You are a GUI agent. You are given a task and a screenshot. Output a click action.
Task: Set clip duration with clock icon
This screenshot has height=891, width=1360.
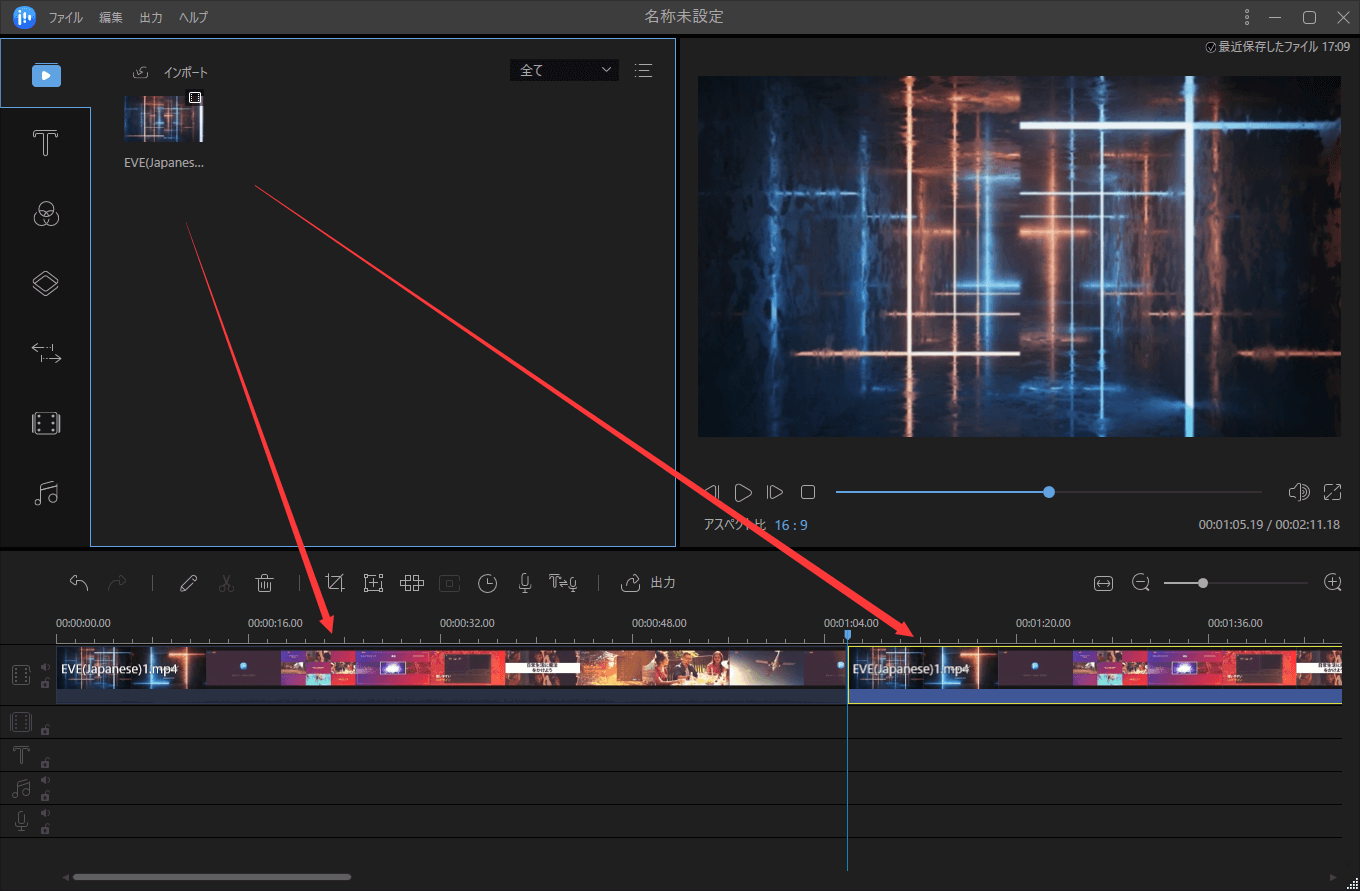point(487,583)
